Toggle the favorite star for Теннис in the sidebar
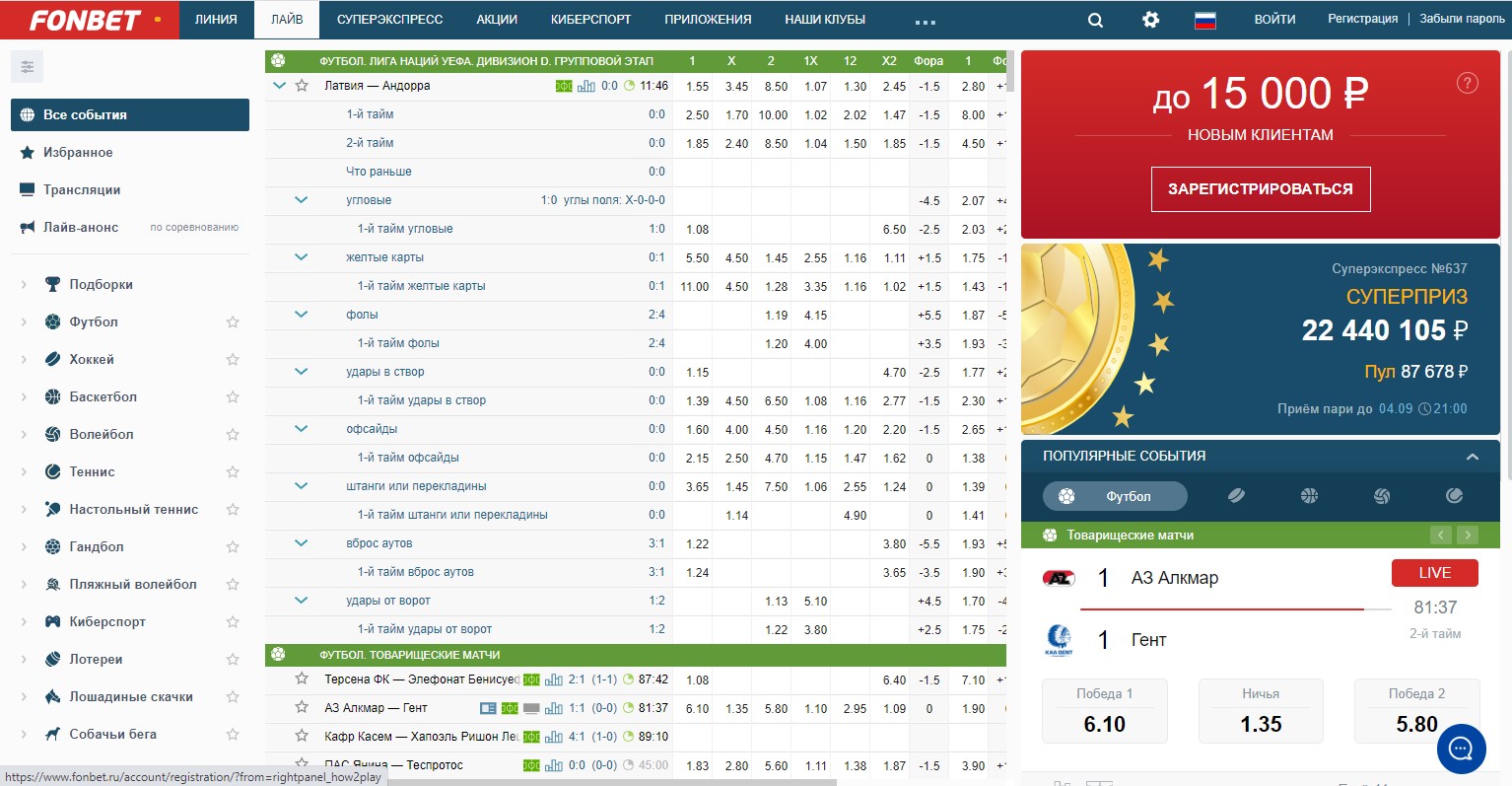The image size is (1512, 786). pyautogui.click(x=233, y=471)
